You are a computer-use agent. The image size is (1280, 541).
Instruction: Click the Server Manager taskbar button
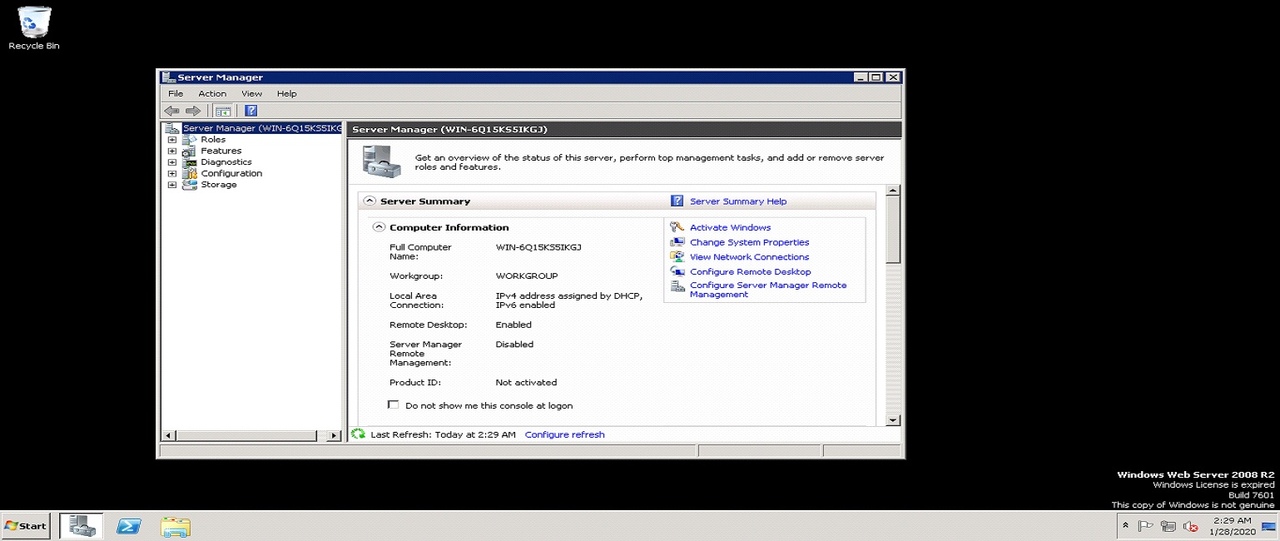point(81,526)
